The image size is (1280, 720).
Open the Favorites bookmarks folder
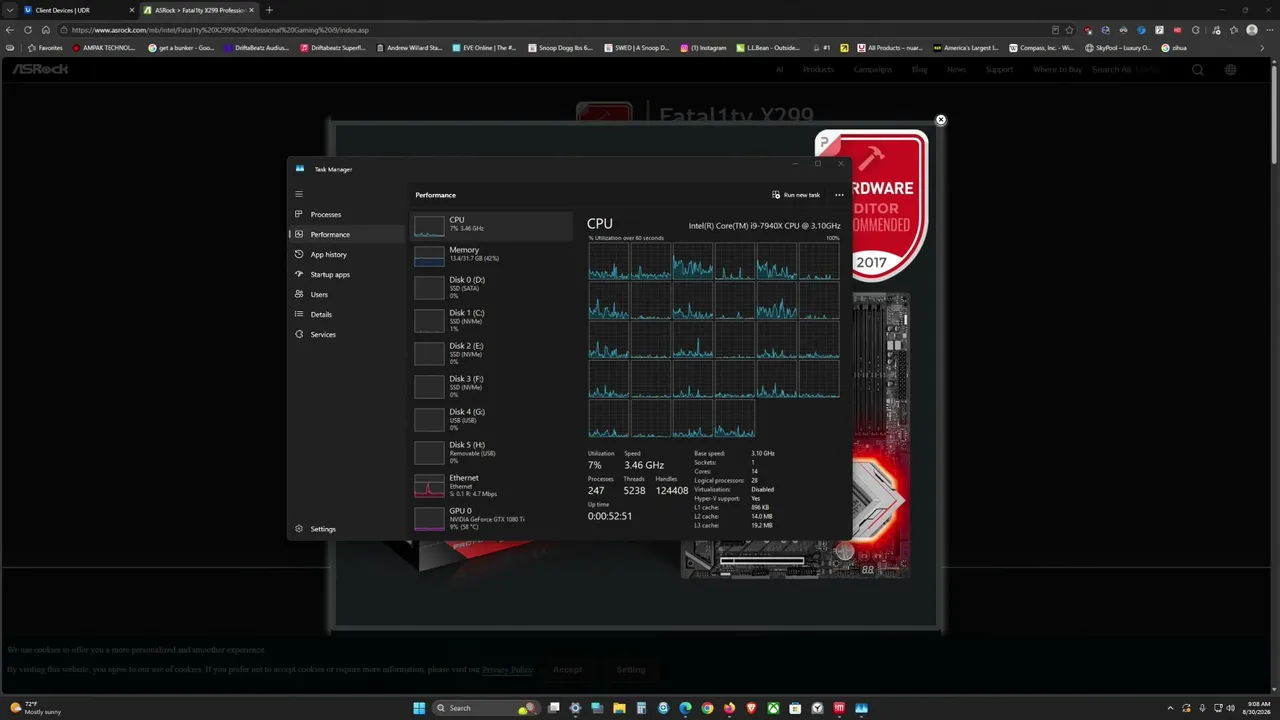coord(46,48)
